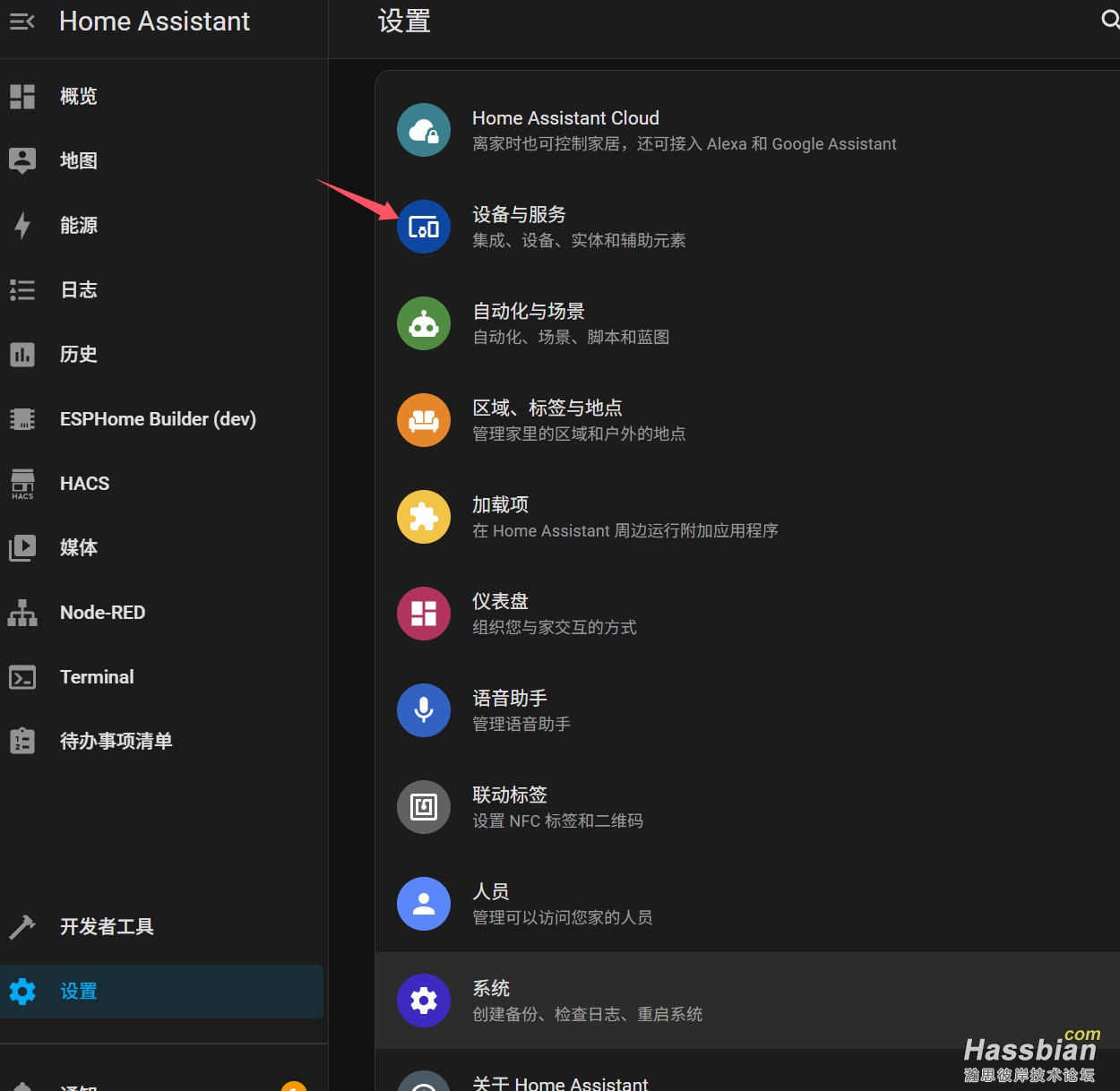Click the 设置 page header title

[x=404, y=21]
